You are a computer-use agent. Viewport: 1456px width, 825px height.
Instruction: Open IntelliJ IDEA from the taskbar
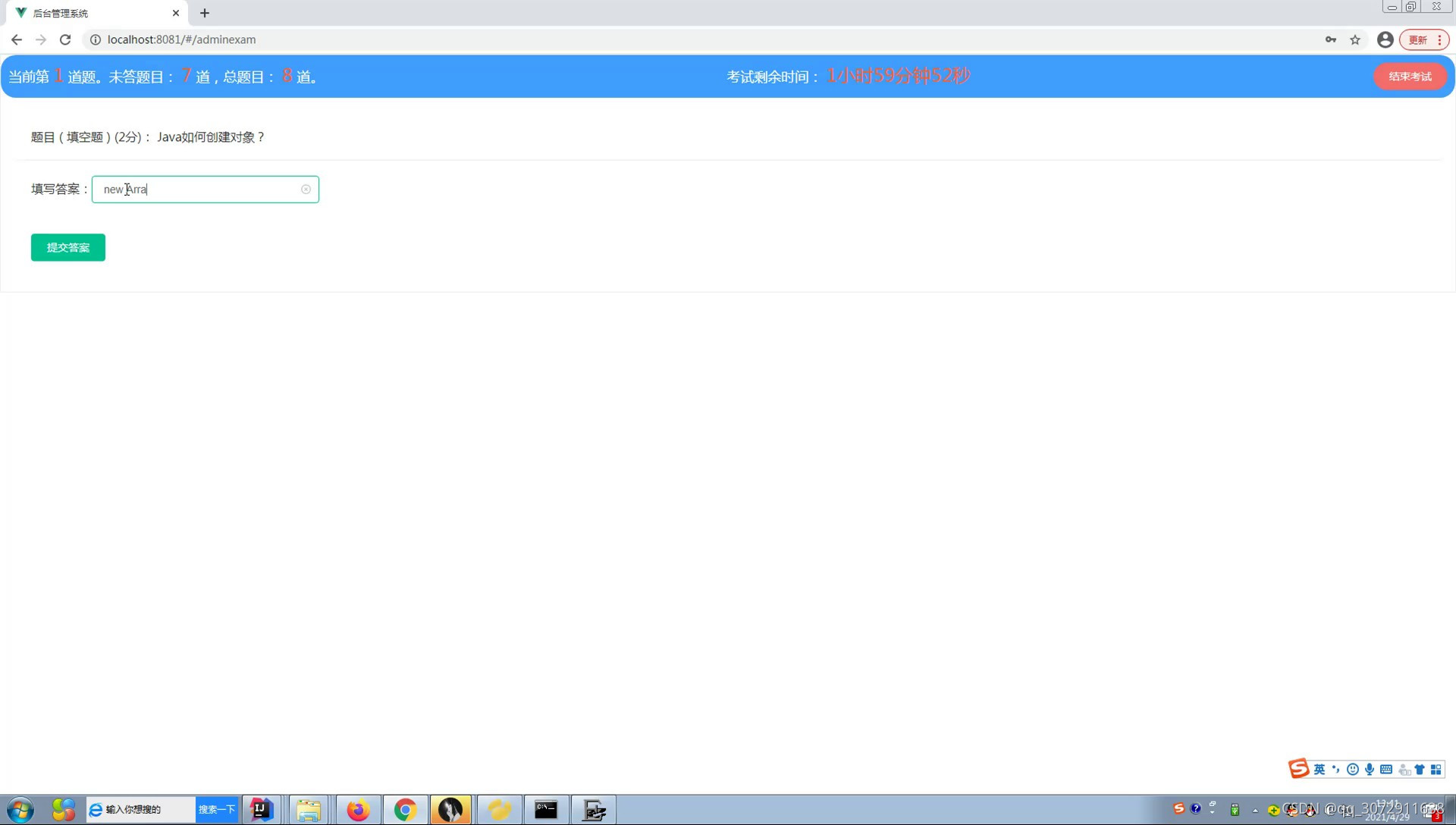pos(261,810)
